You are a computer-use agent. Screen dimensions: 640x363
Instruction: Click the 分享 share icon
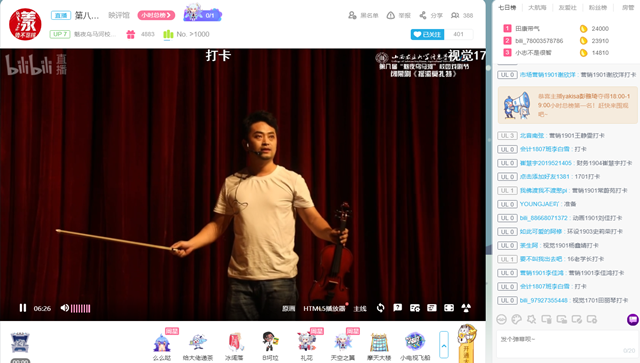pyautogui.click(x=423, y=16)
